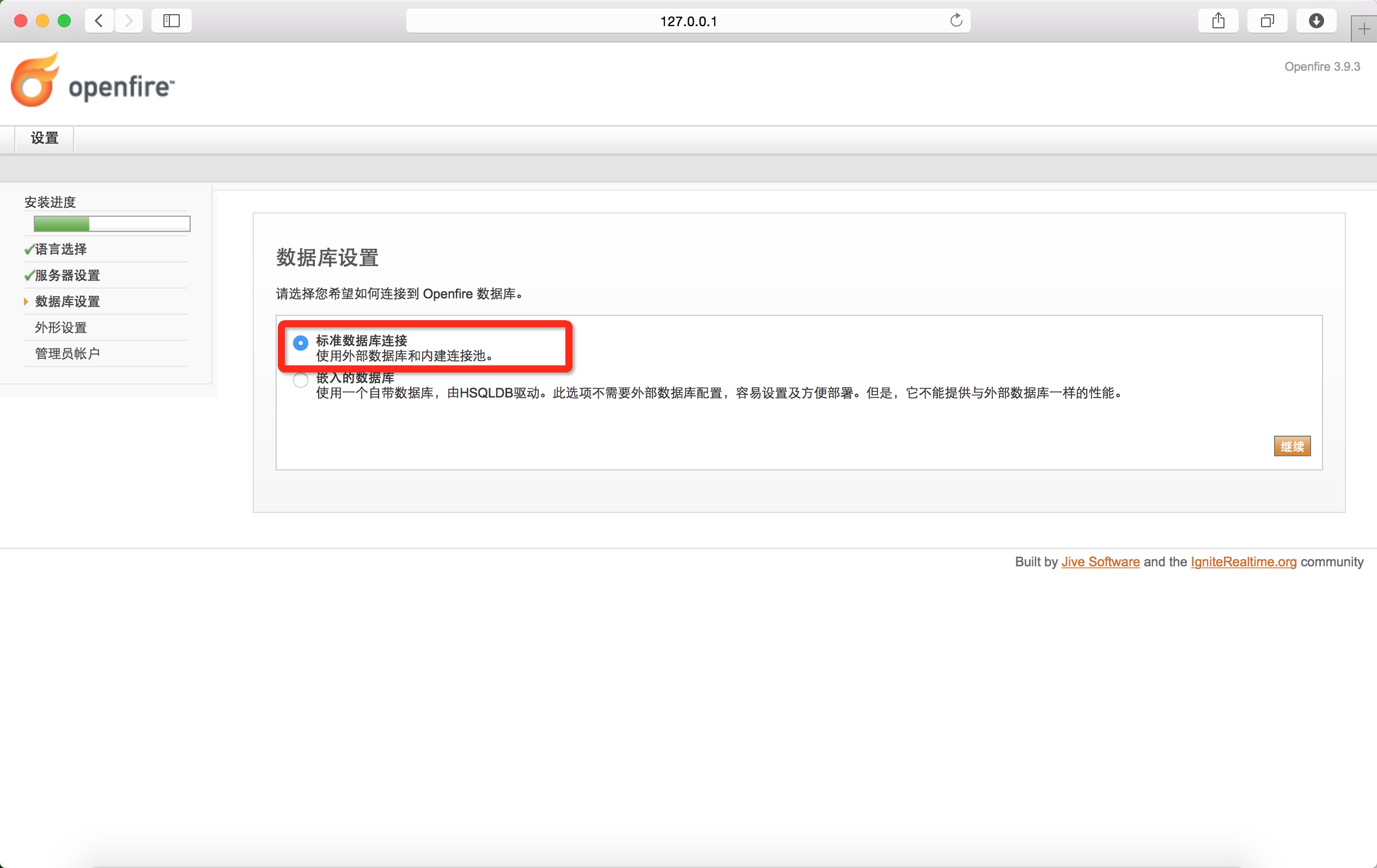The width and height of the screenshot is (1377, 868).
Task: Click the orange arrow beside 数据库设置
Action: point(26,301)
